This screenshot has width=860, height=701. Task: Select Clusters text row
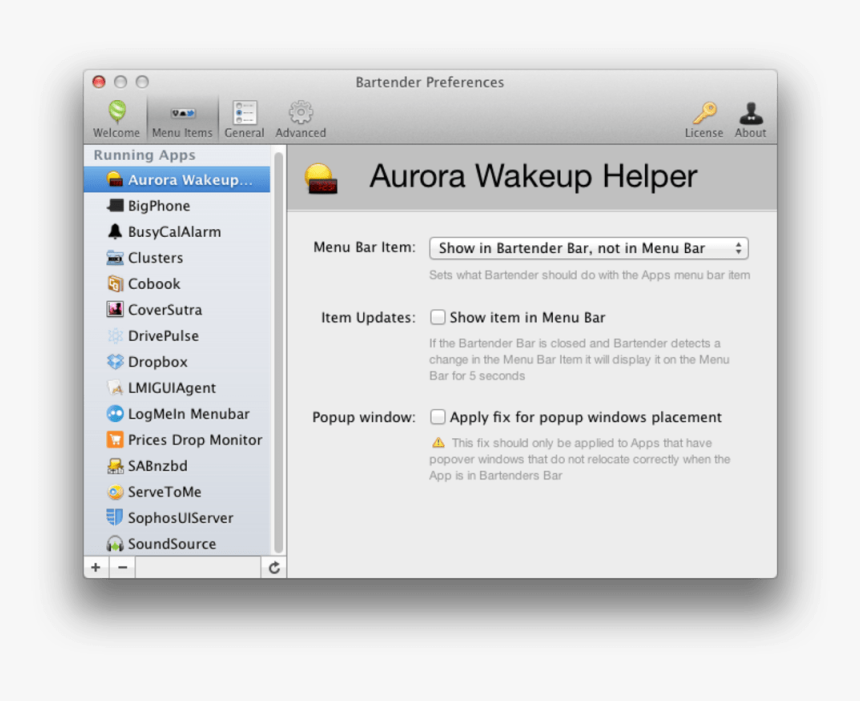tap(155, 258)
